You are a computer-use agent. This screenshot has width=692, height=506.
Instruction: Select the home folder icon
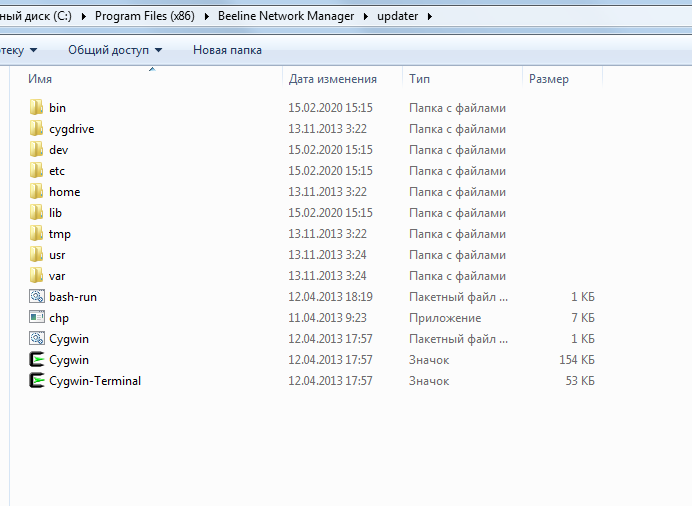pos(36,191)
